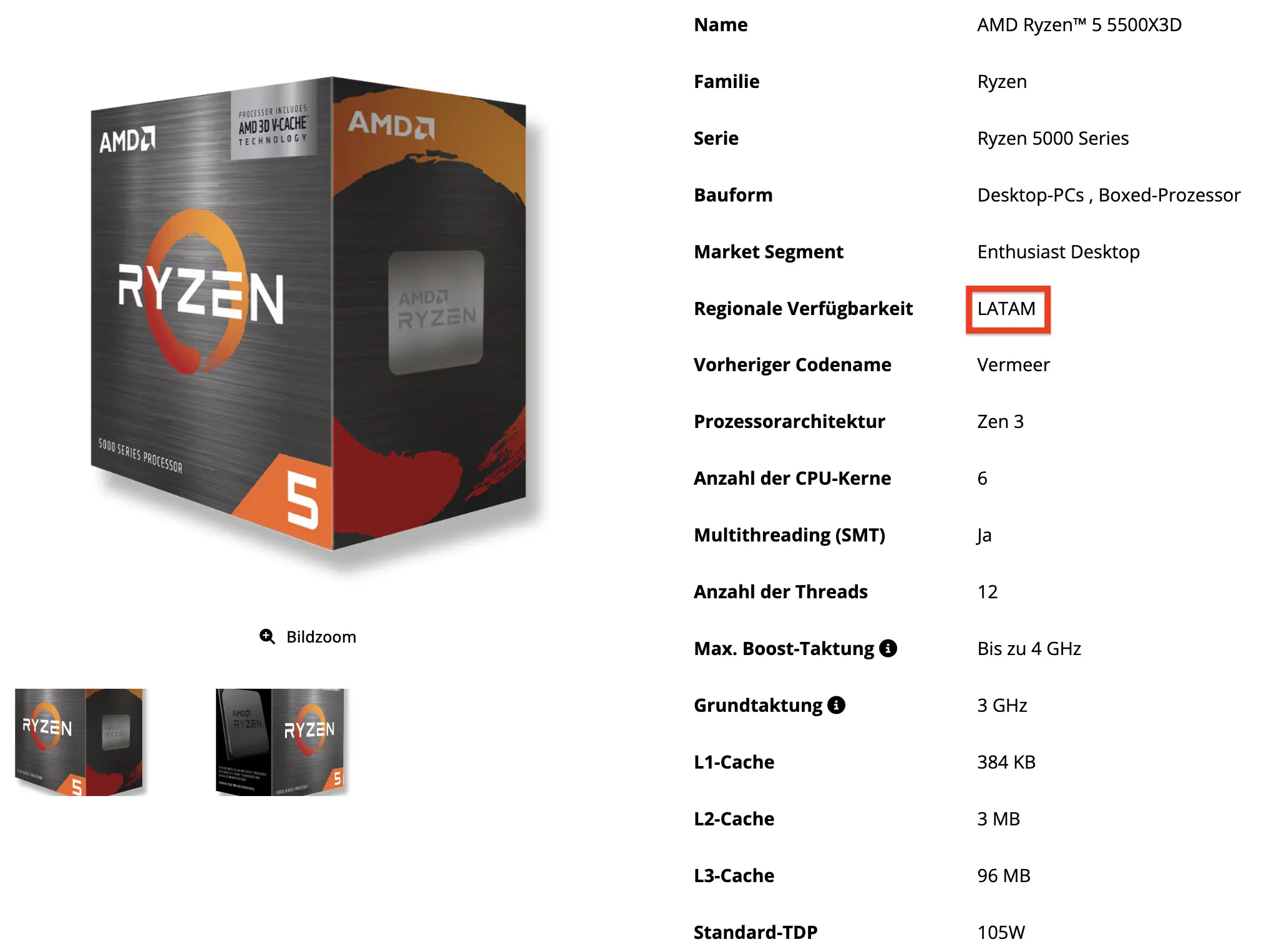Select the first Ryzen box thumbnail
1264x952 pixels.
[x=80, y=742]
